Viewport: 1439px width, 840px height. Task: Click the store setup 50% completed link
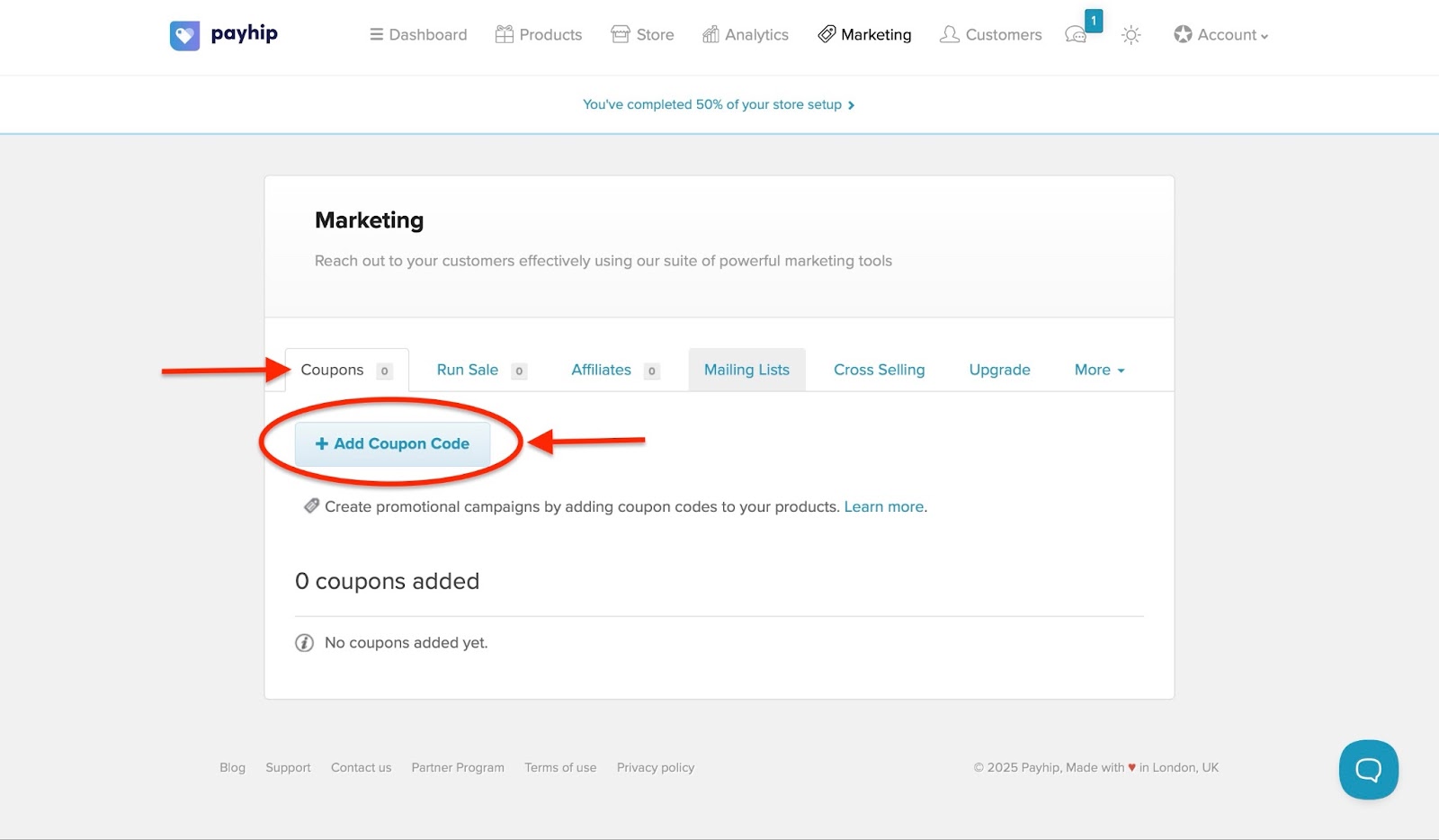pos(719,104)
